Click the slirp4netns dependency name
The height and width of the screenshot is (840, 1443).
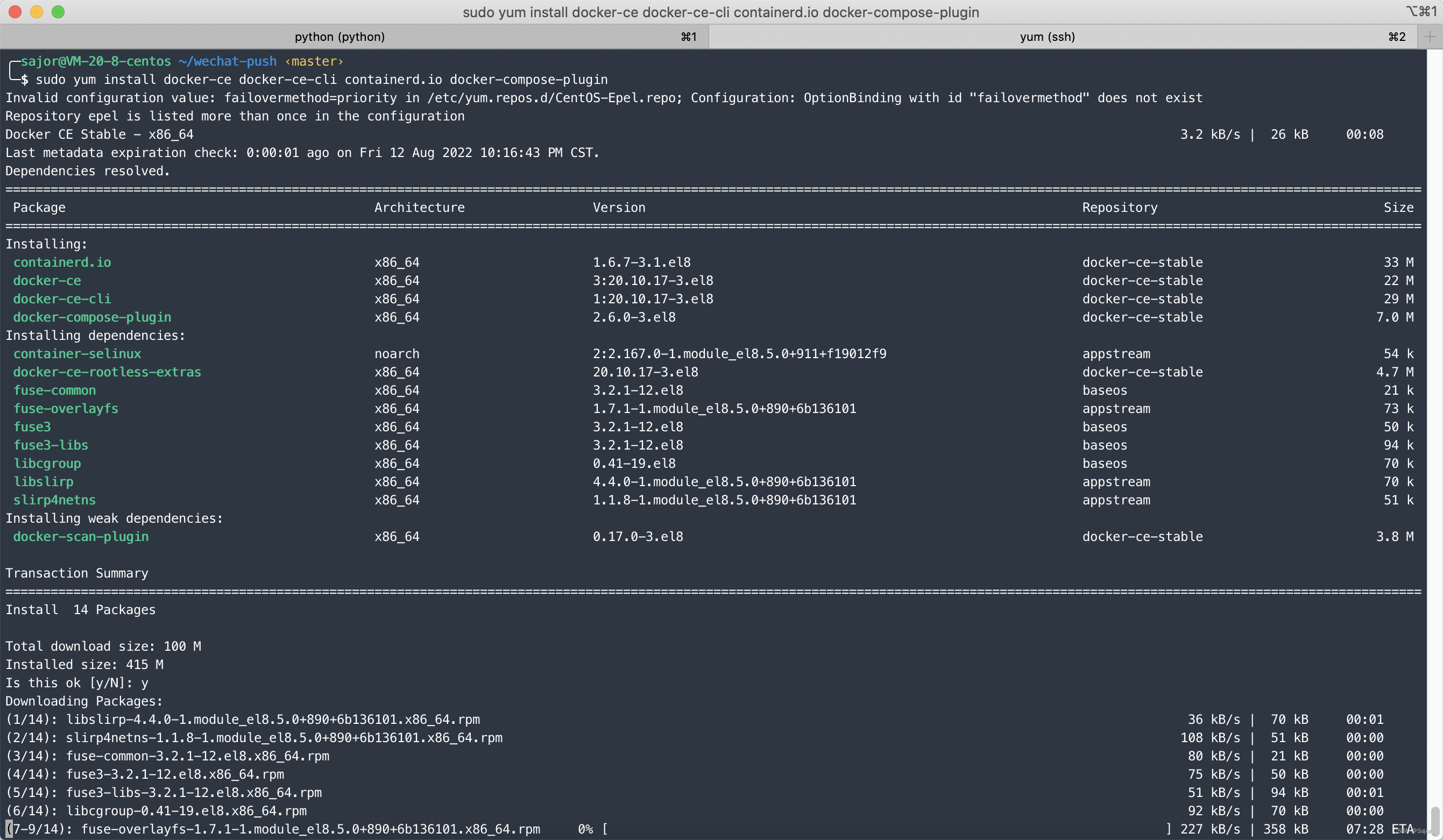click(54, 500)
